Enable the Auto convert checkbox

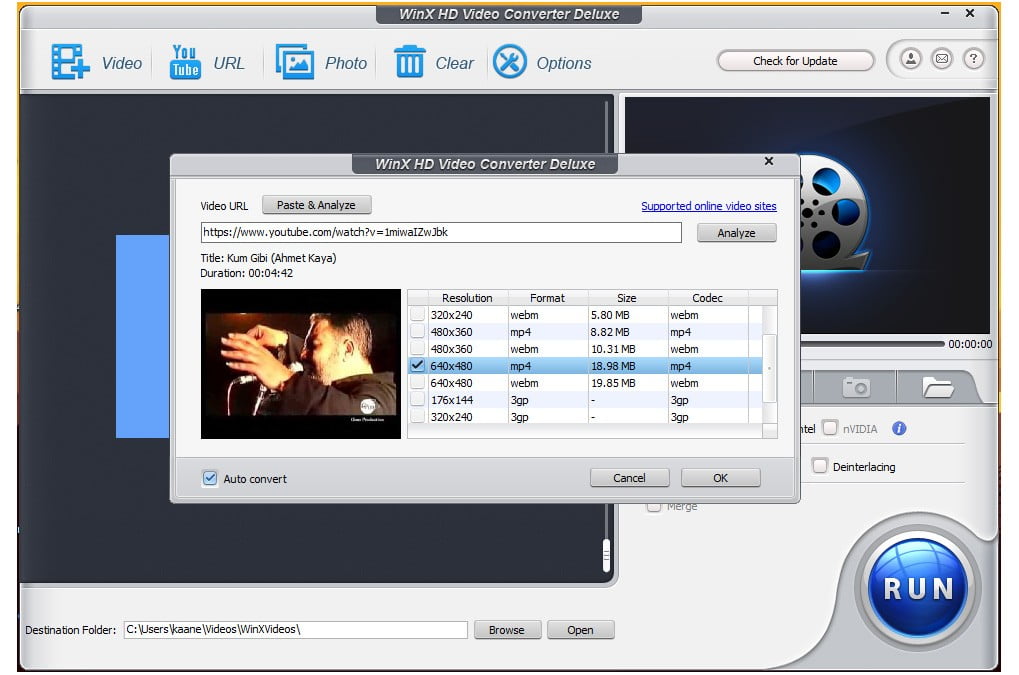[x=210, y=479]
